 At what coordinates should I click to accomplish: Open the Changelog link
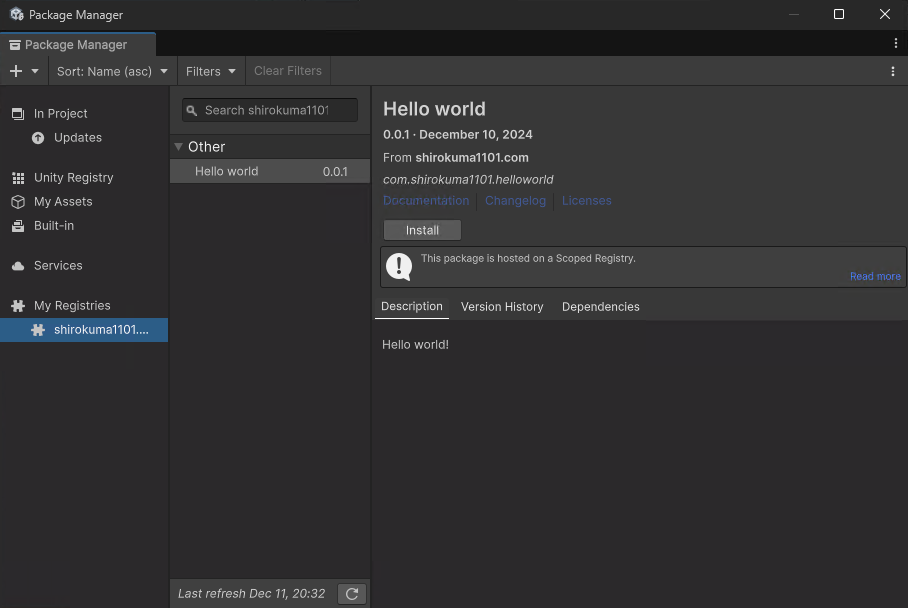515,200
